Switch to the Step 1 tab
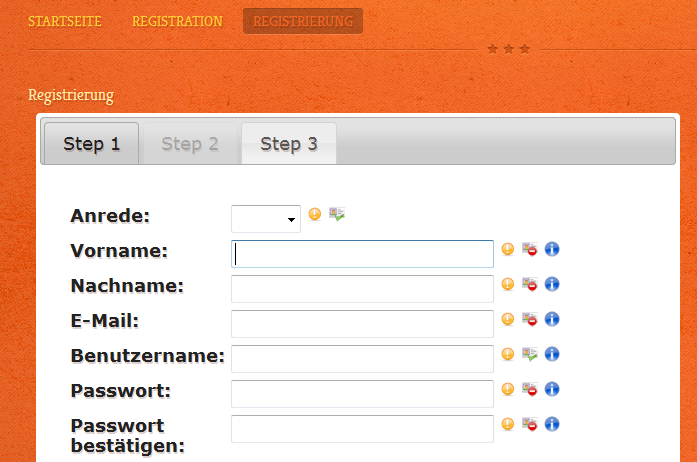This screenshot has width=697, height=462. pyautogui.click(x=92, y=144)
